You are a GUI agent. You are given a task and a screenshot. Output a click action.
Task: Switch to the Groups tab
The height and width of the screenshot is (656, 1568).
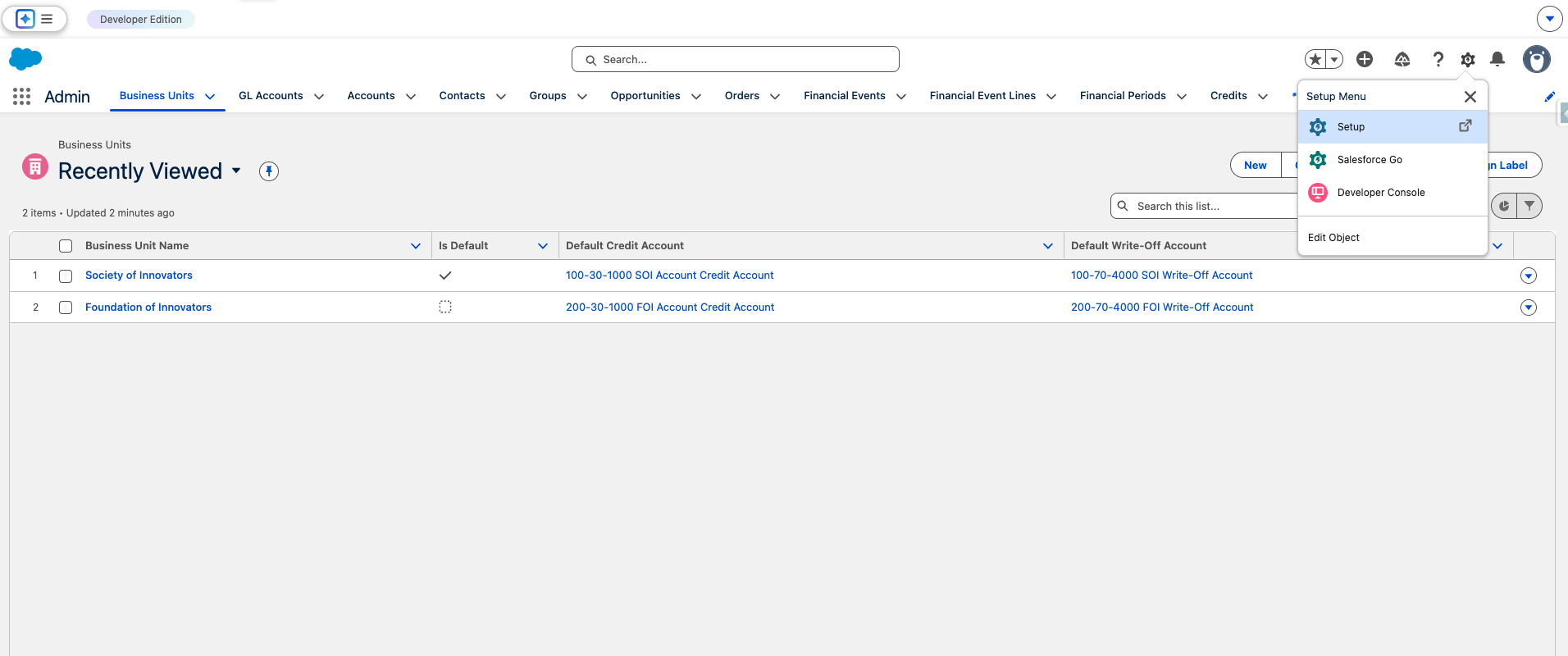pos(548,96)
